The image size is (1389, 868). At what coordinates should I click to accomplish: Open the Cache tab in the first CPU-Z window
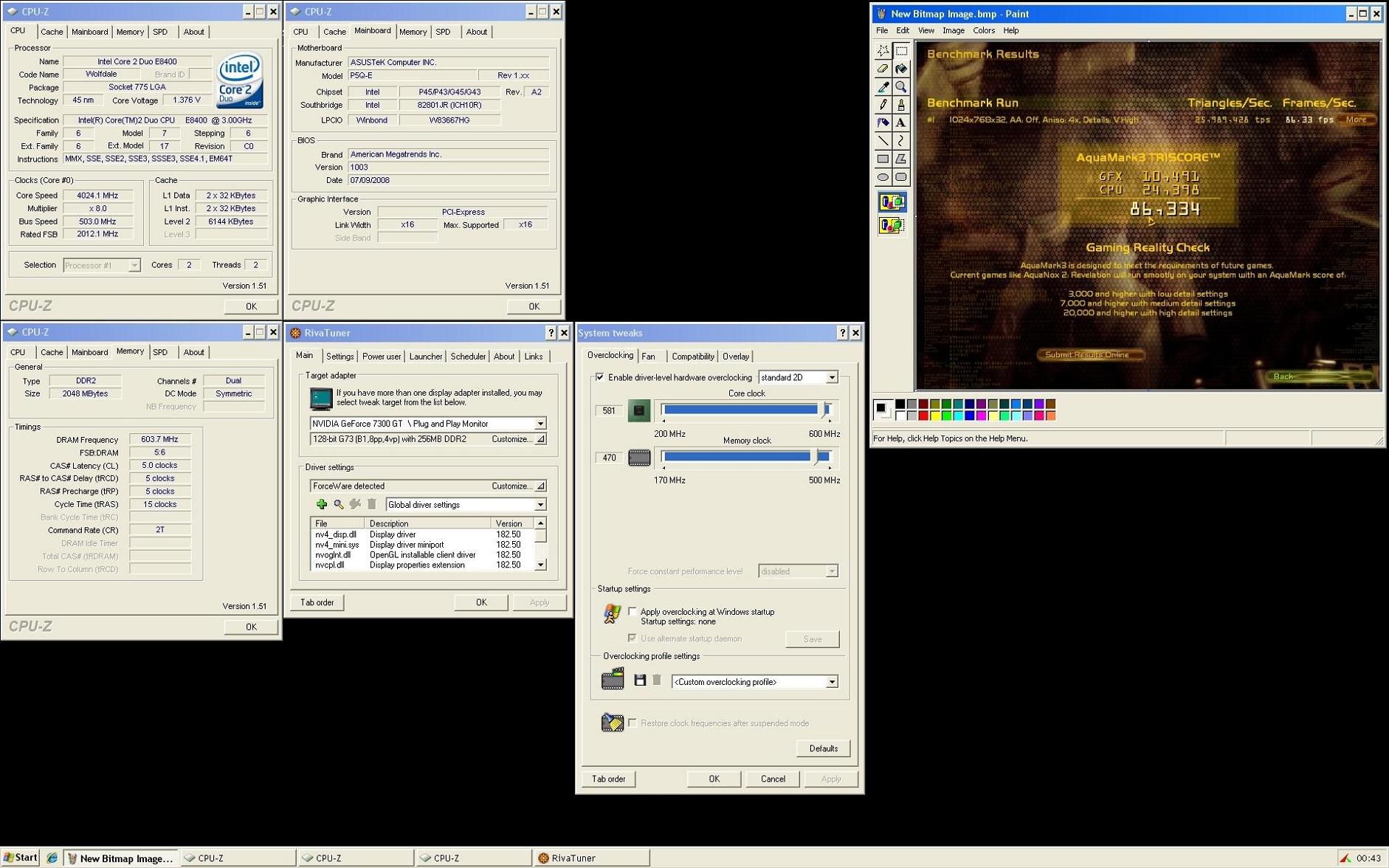[x=52, y=32]
